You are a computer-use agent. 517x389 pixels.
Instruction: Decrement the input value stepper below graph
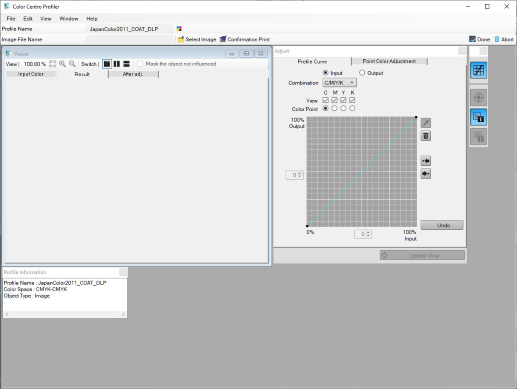click(368, 236)
